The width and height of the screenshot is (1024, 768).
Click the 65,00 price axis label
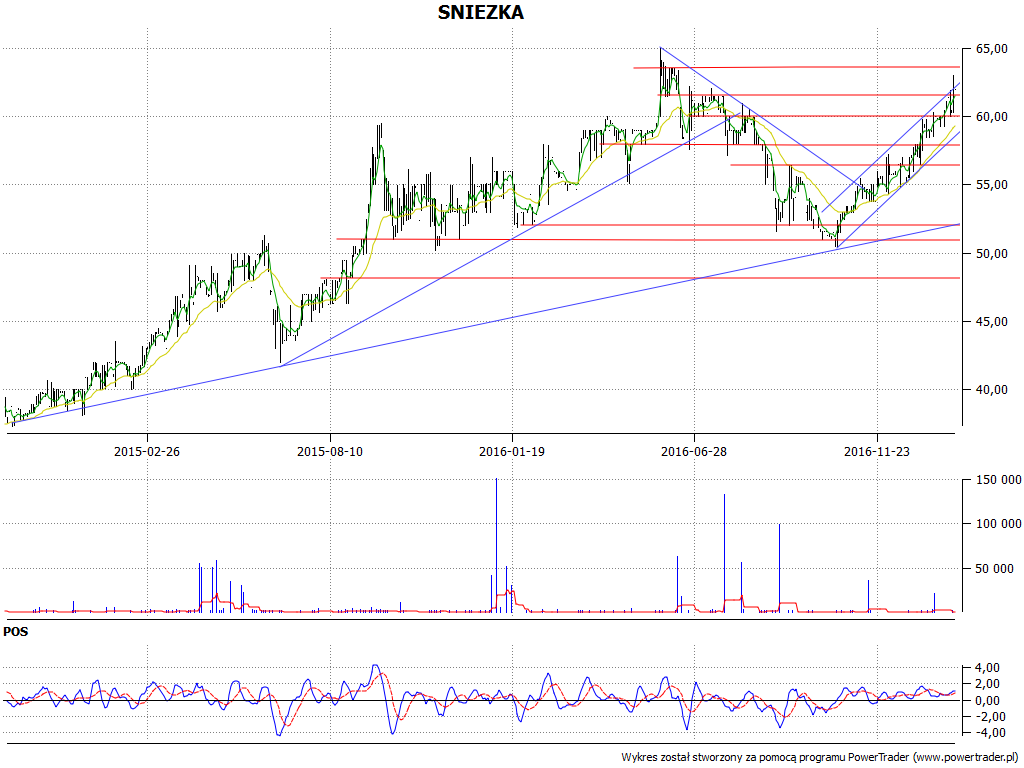point(991,49)
